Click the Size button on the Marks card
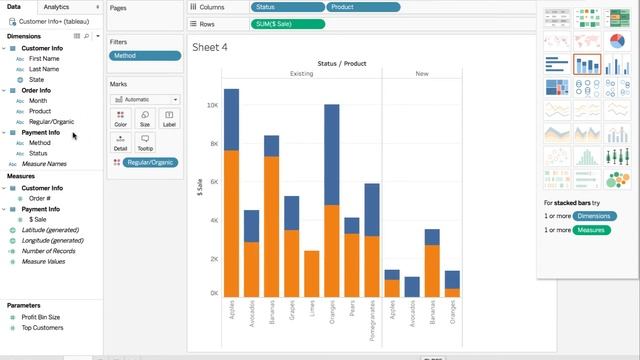 coord(145,119)
